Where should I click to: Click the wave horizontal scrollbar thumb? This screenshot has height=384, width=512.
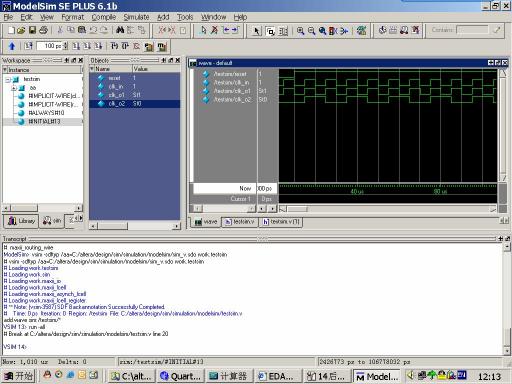pos(297,209)
